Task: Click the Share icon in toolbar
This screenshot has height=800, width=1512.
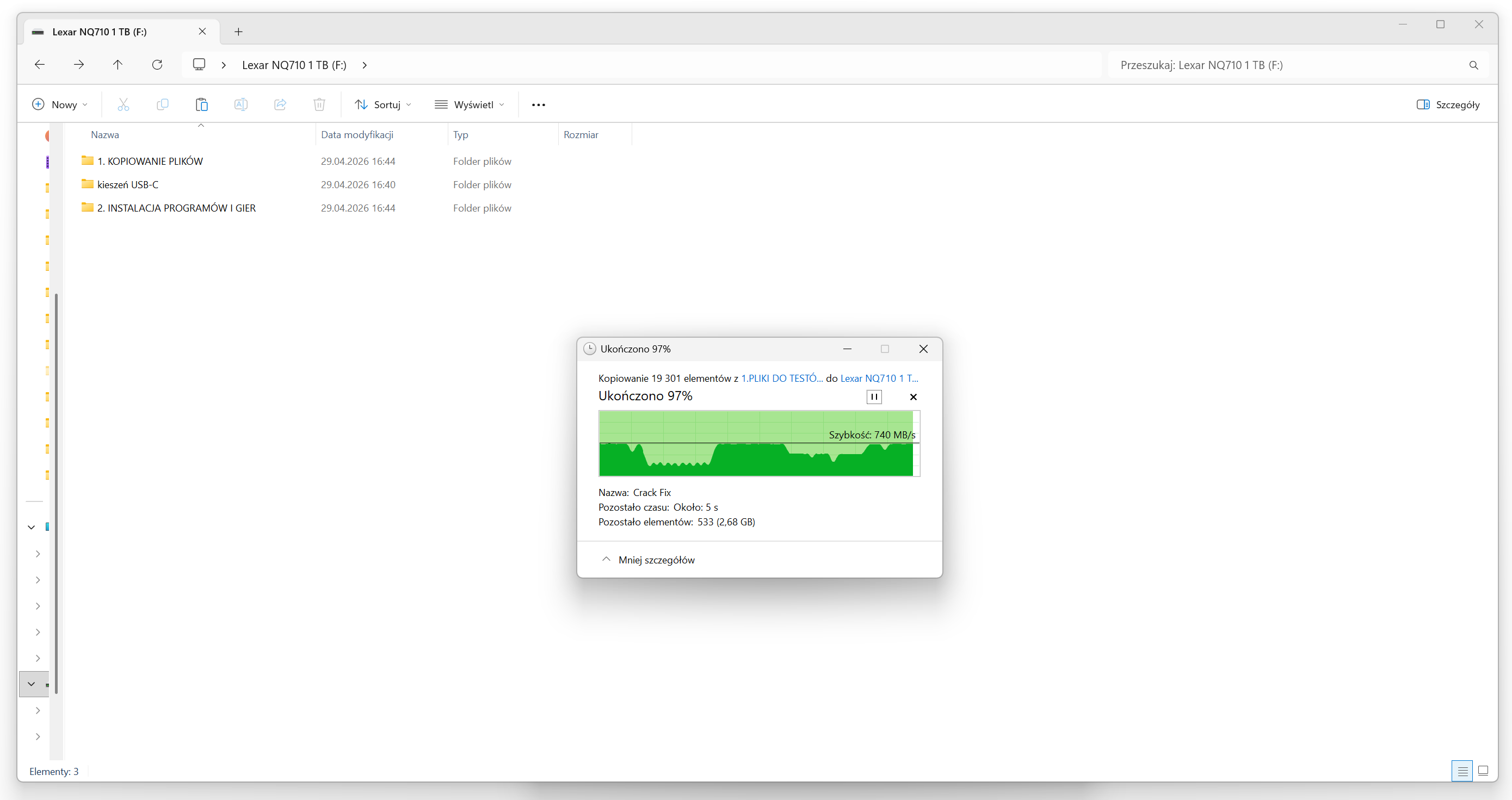Action: pyautogui.click(x=280, y=104)
